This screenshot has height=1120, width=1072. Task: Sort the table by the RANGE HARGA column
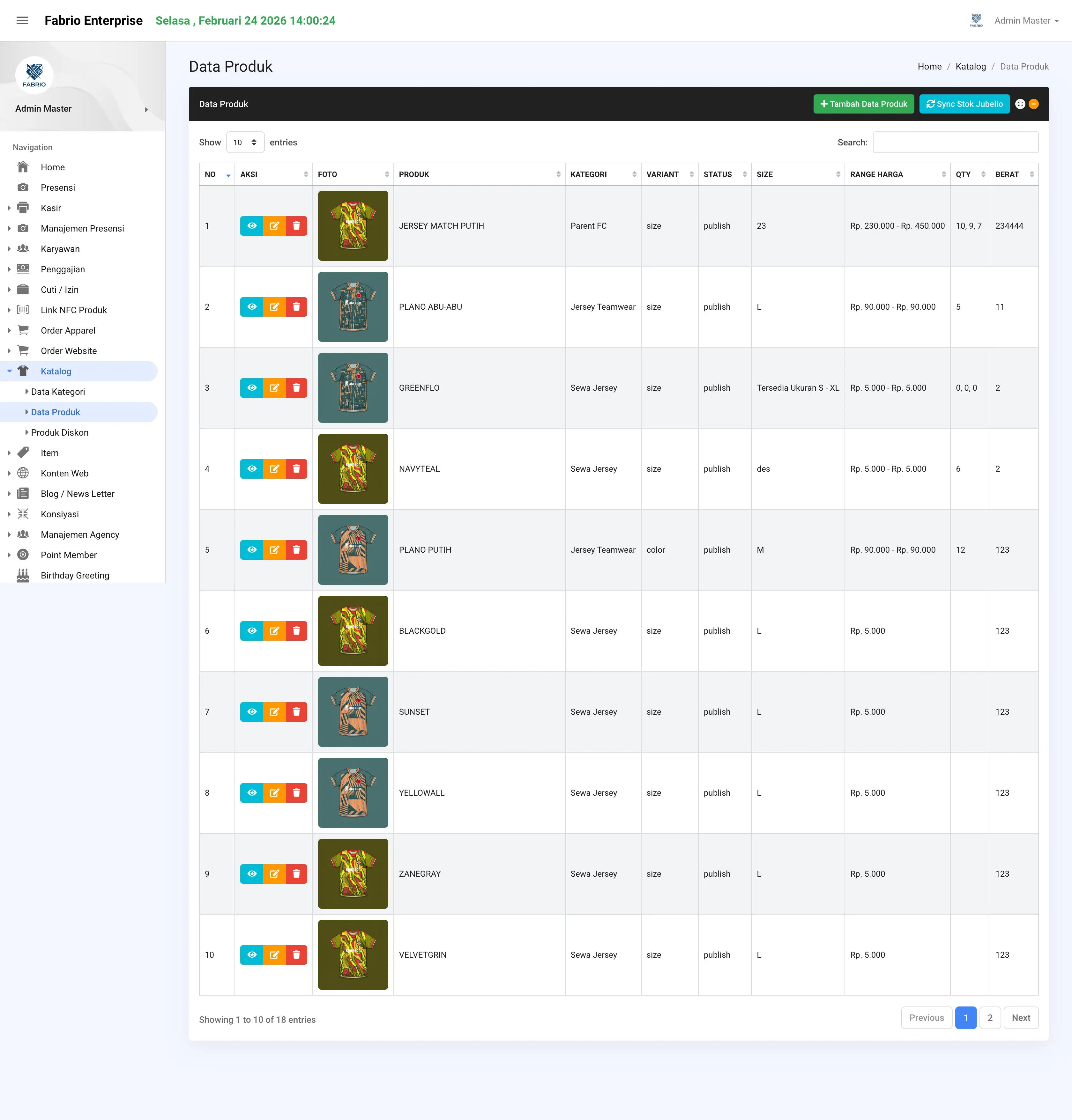(x=897, y=174)
